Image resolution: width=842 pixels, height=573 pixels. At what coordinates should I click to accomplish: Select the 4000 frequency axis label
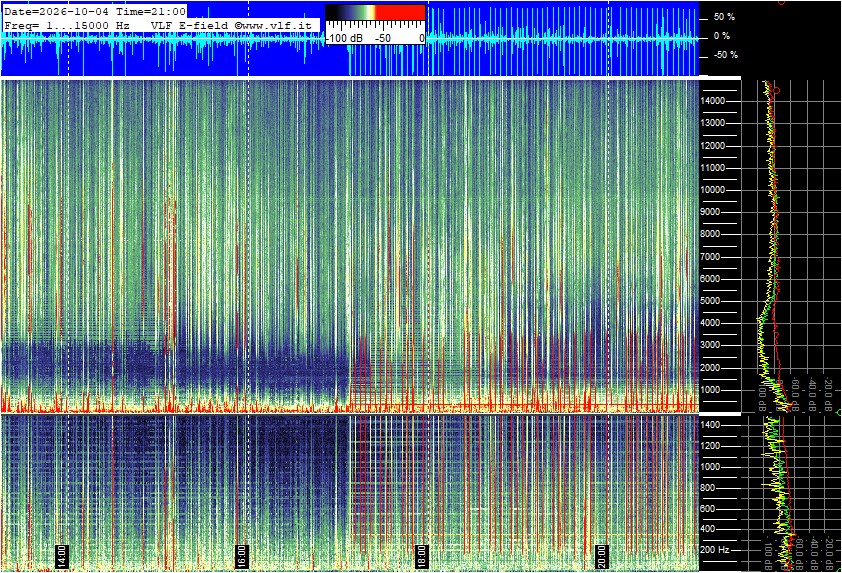pos(710,323)
